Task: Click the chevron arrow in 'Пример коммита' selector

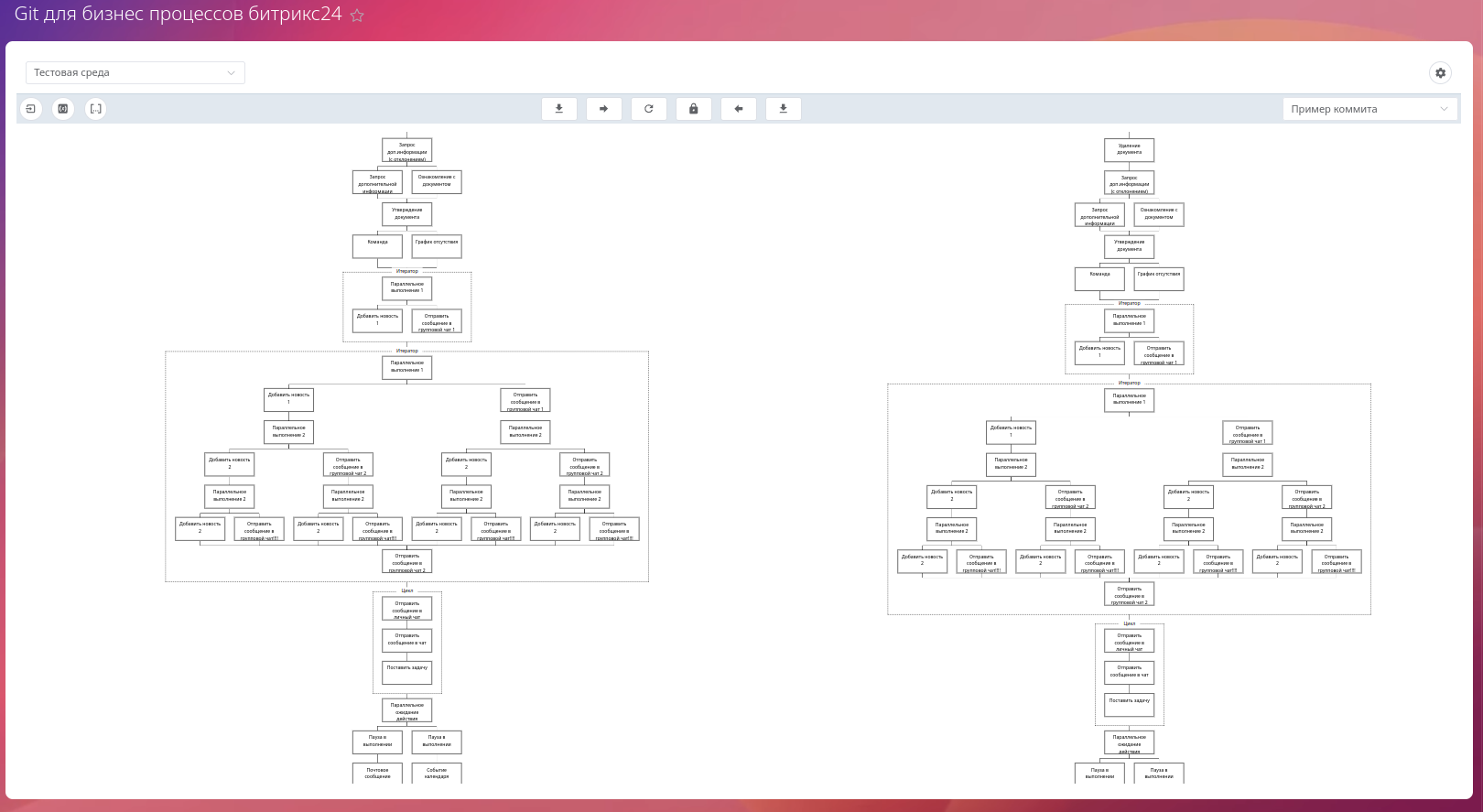Action: point(1444,109)
